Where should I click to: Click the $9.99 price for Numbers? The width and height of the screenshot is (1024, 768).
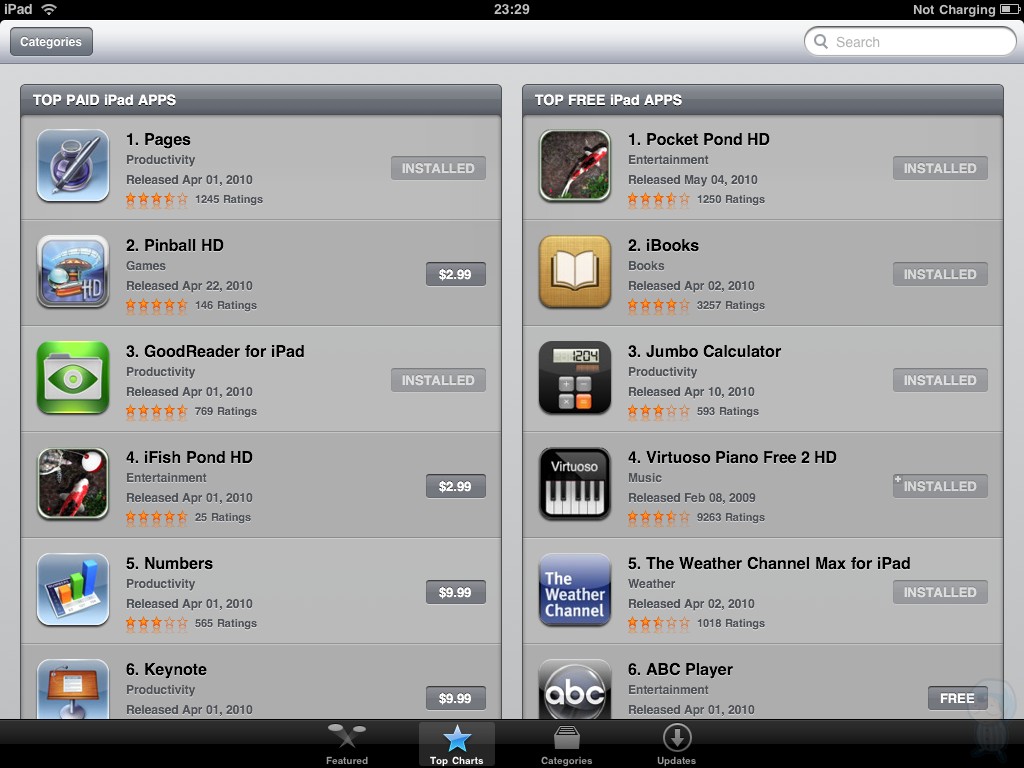pos(455,592)
